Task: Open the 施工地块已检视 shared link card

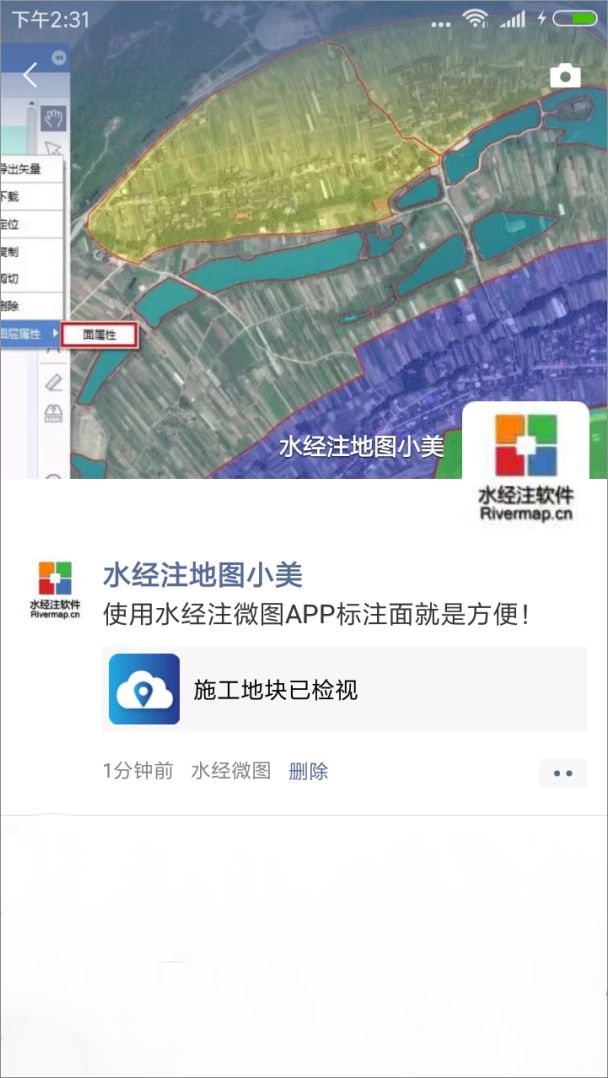Action: pos(345,689)
